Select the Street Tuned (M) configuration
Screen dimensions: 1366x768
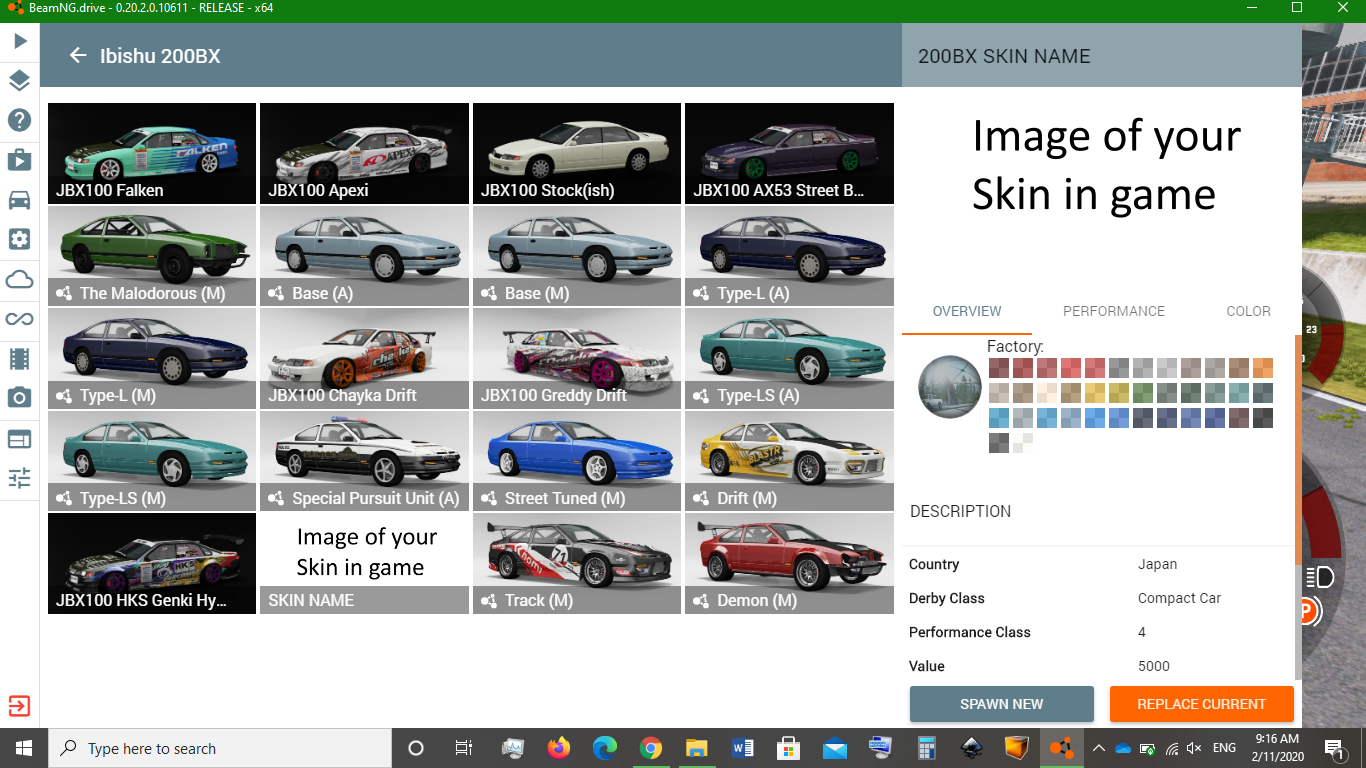pos(577,461)
